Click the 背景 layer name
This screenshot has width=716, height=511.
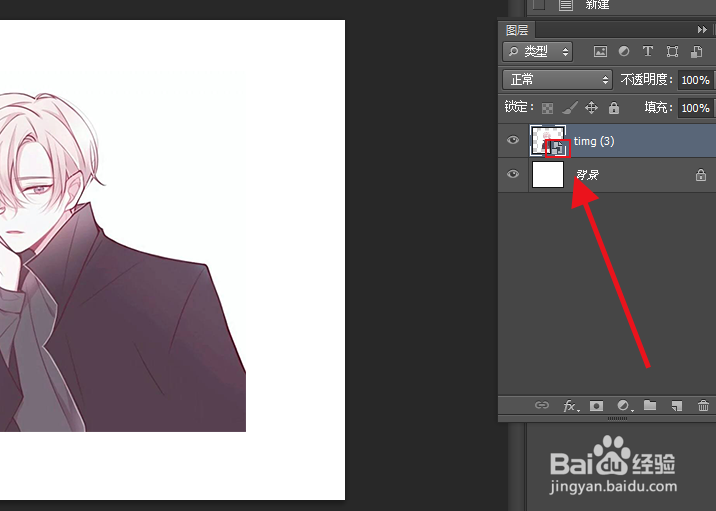[x=587, y=174]
